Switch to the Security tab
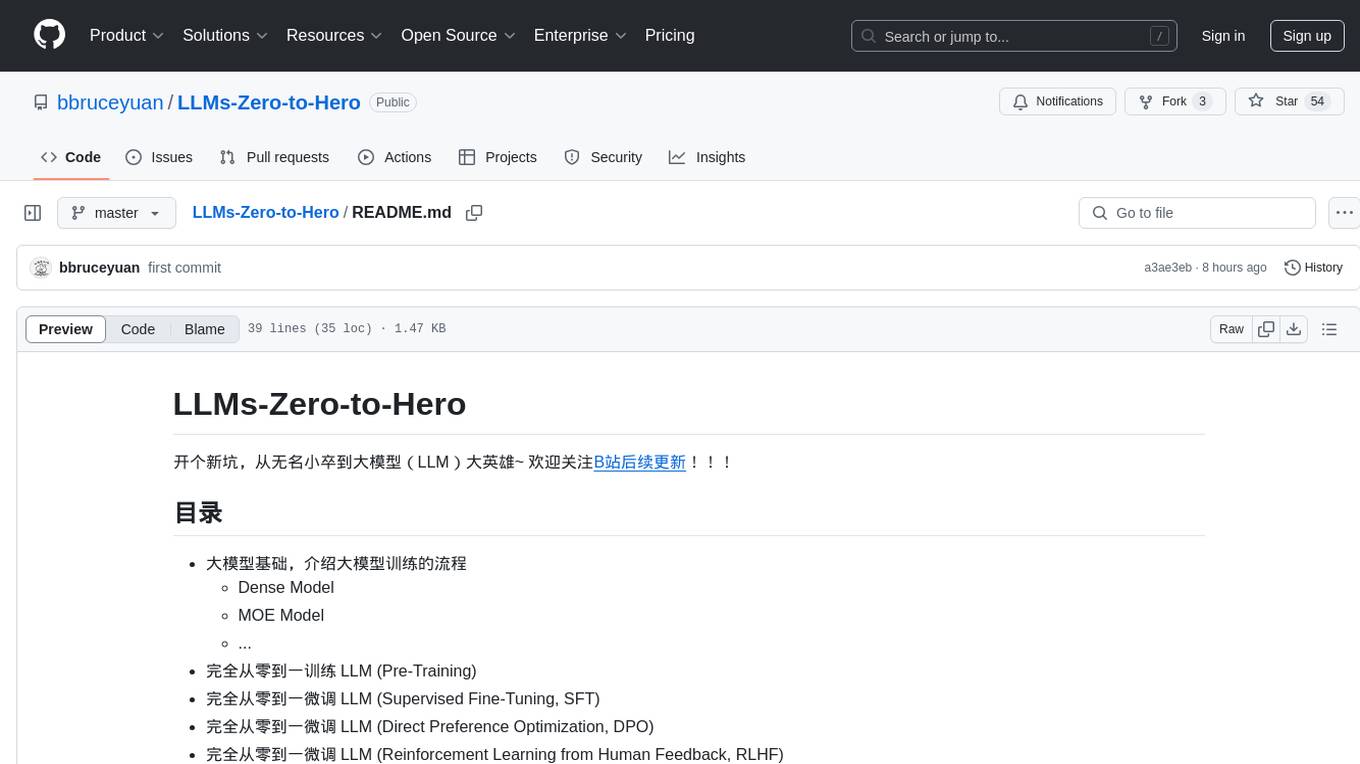 [603, 157]
